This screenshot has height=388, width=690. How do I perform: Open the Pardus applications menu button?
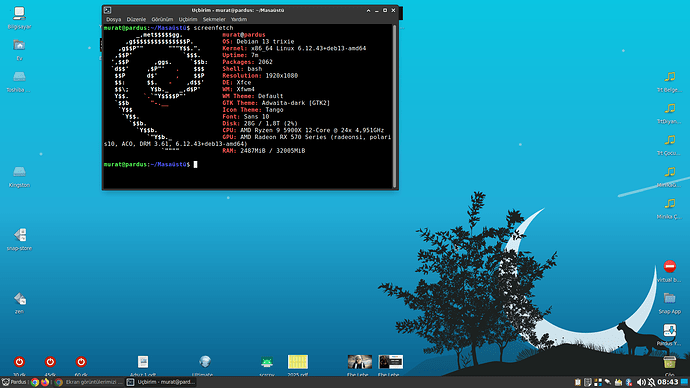[x=14, y=382]
